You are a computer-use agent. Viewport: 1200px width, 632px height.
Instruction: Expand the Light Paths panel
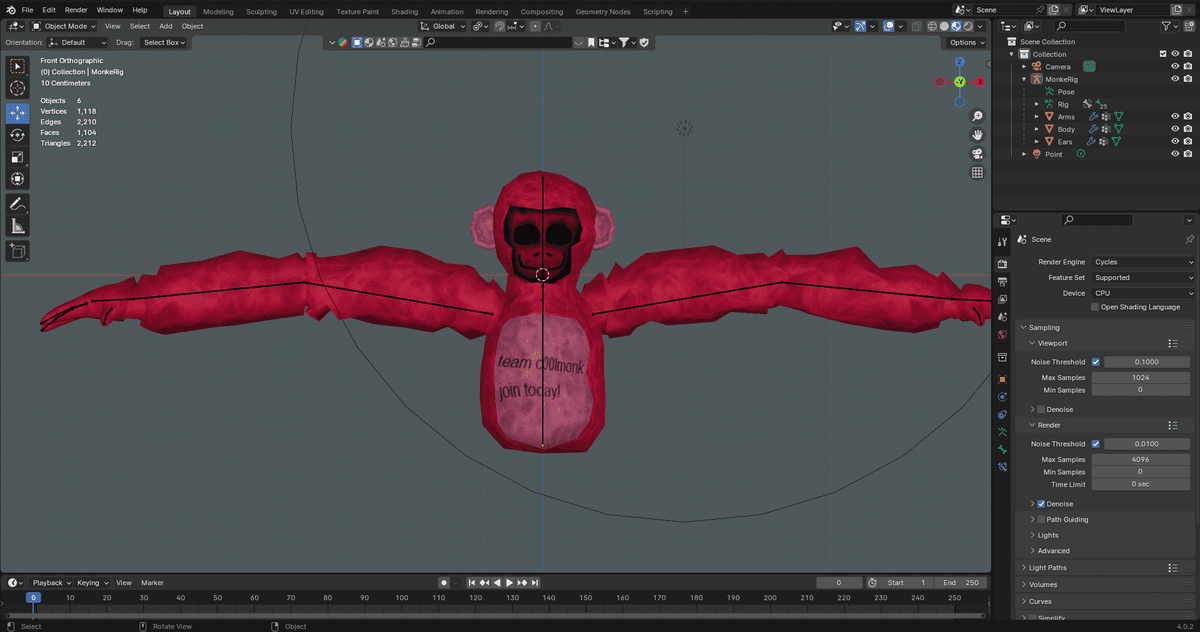click(x=1047, y=568)
